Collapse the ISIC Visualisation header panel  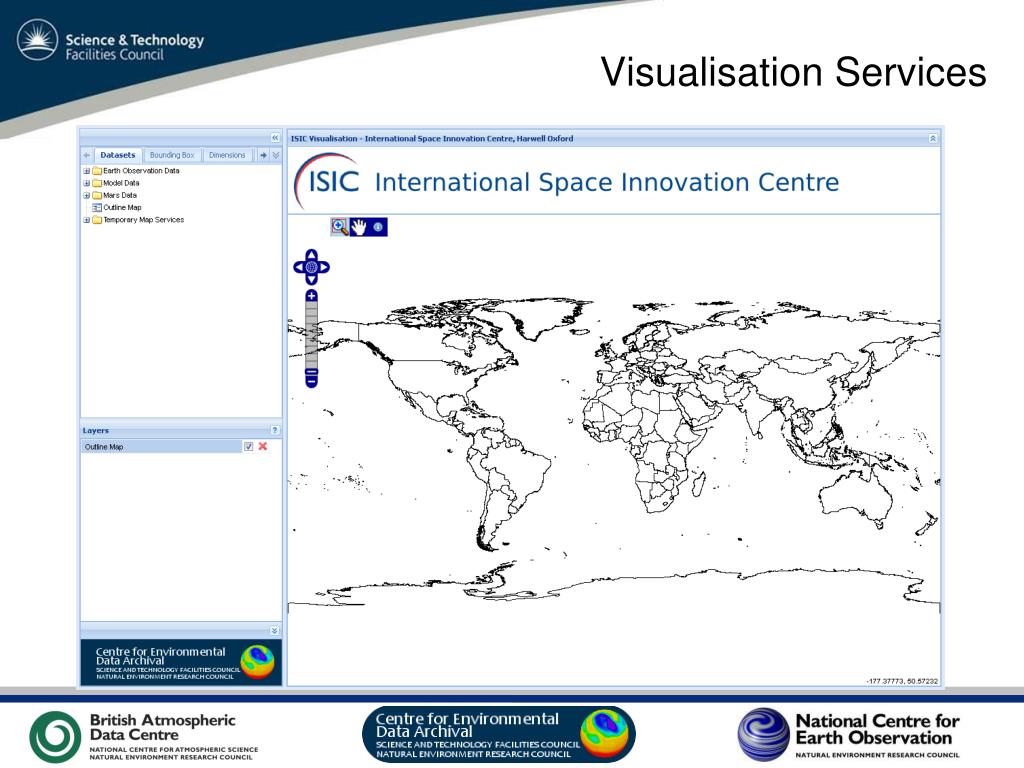933,138
